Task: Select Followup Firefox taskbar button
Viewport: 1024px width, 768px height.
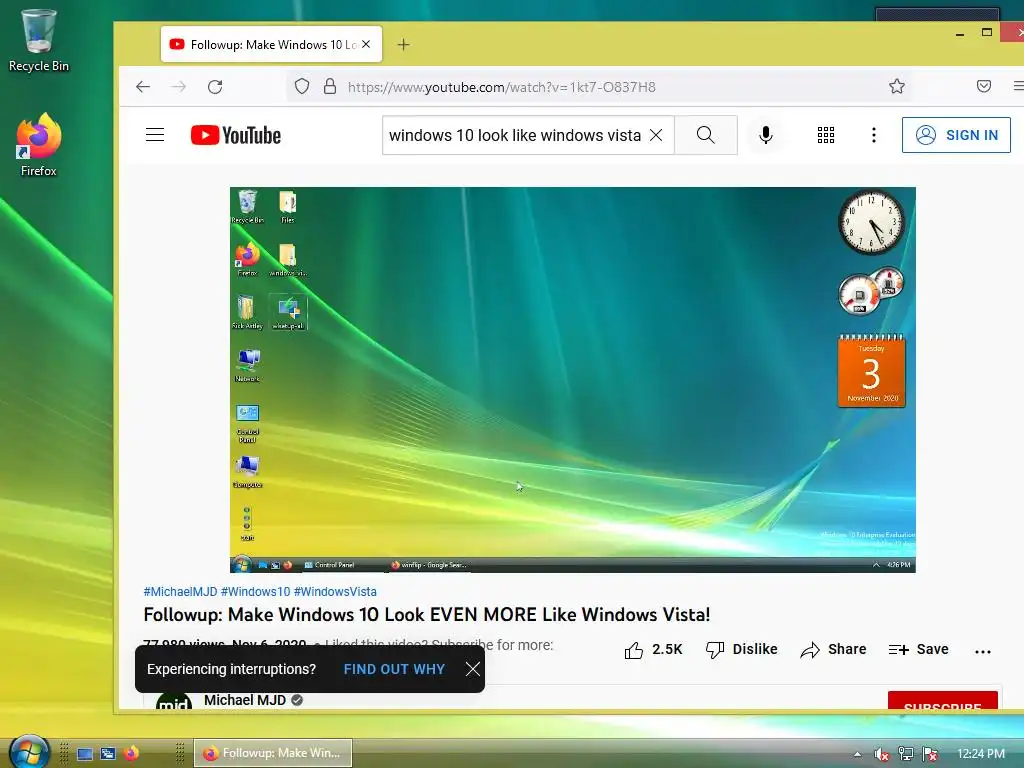Action: 273,753
